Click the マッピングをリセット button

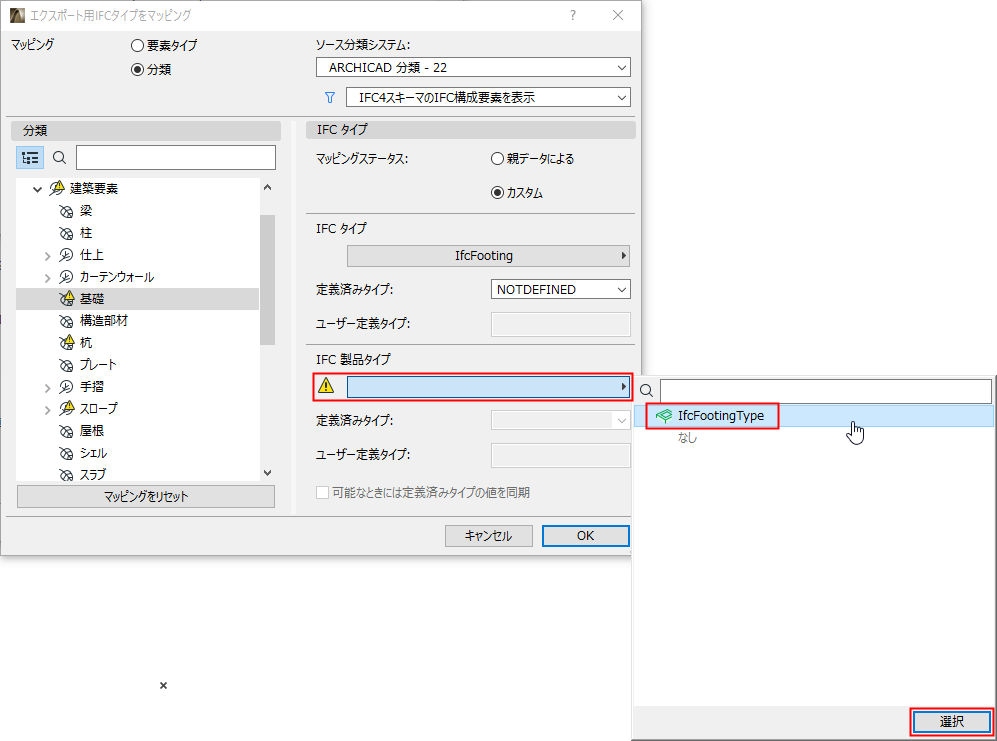tap(146, 497)
